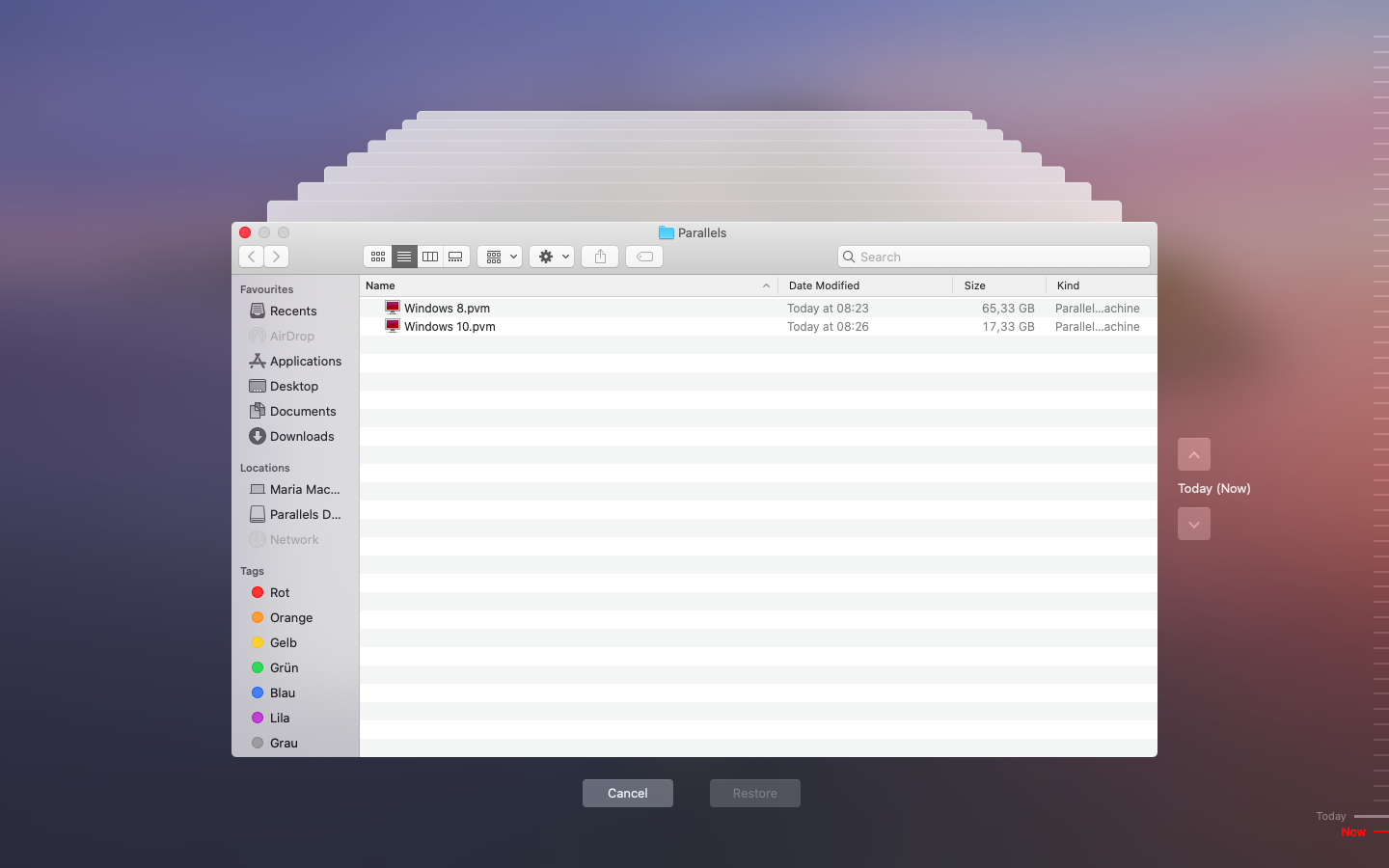Select the Windows 8.pvm file

pos(447,309)
